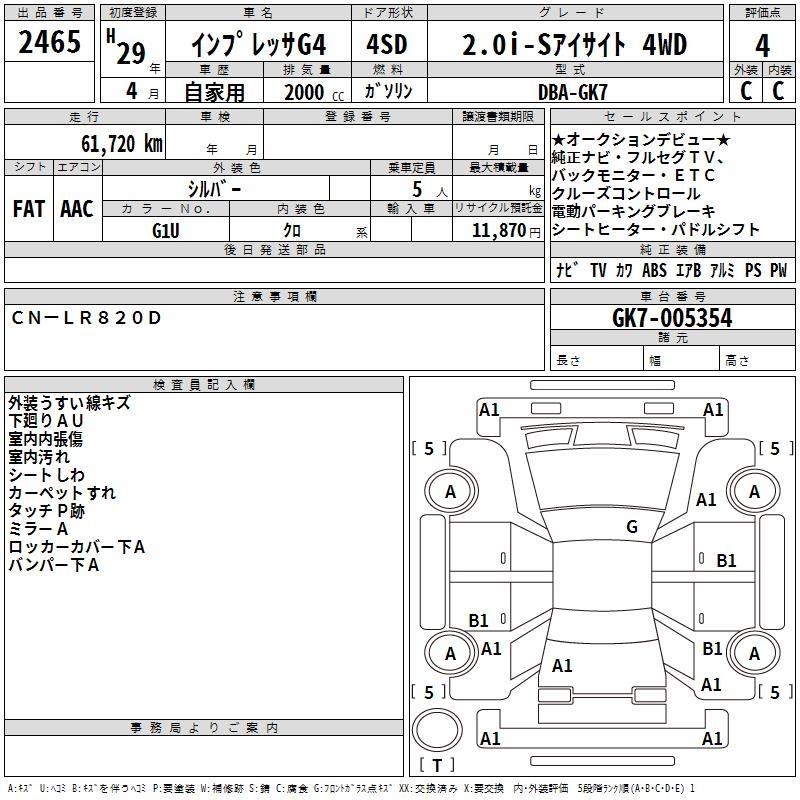Screen dimensions: 800x800
Task: Select the カワ equipment label
Action: pyautogui.click(x=624, y=269)
